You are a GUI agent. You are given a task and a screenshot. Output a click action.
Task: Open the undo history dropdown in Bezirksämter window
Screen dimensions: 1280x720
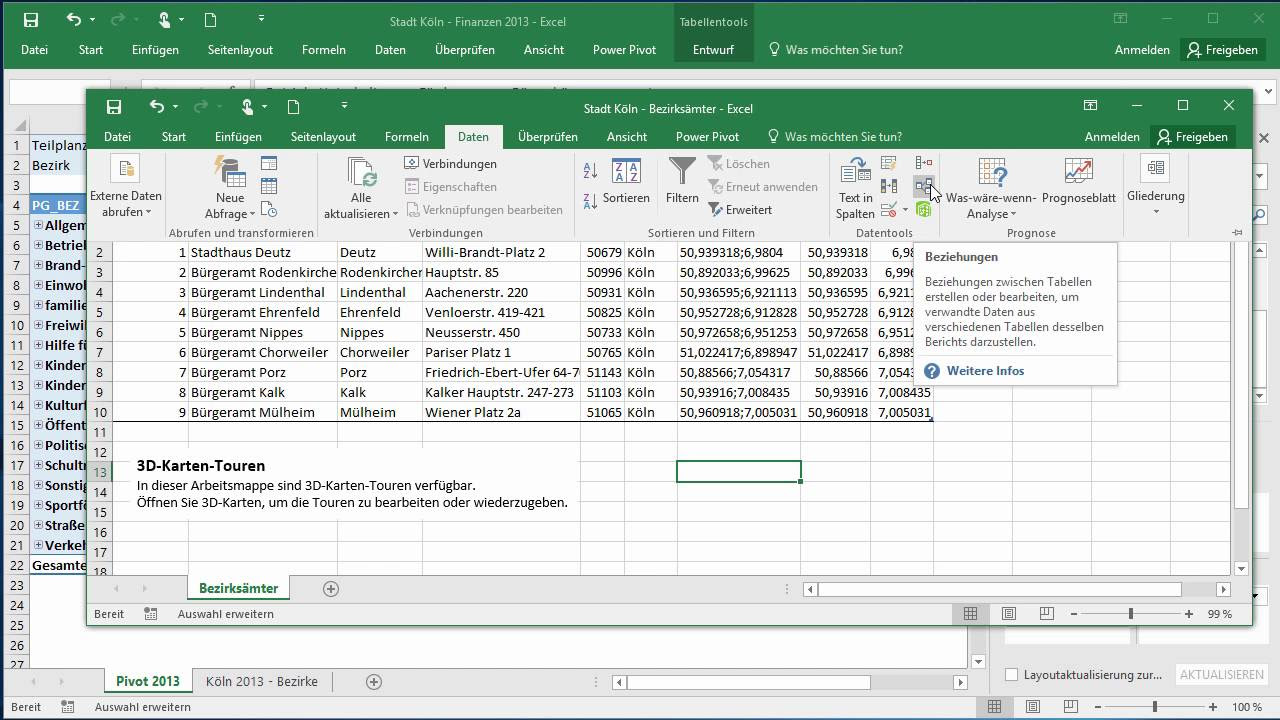(x=175, y=107)
